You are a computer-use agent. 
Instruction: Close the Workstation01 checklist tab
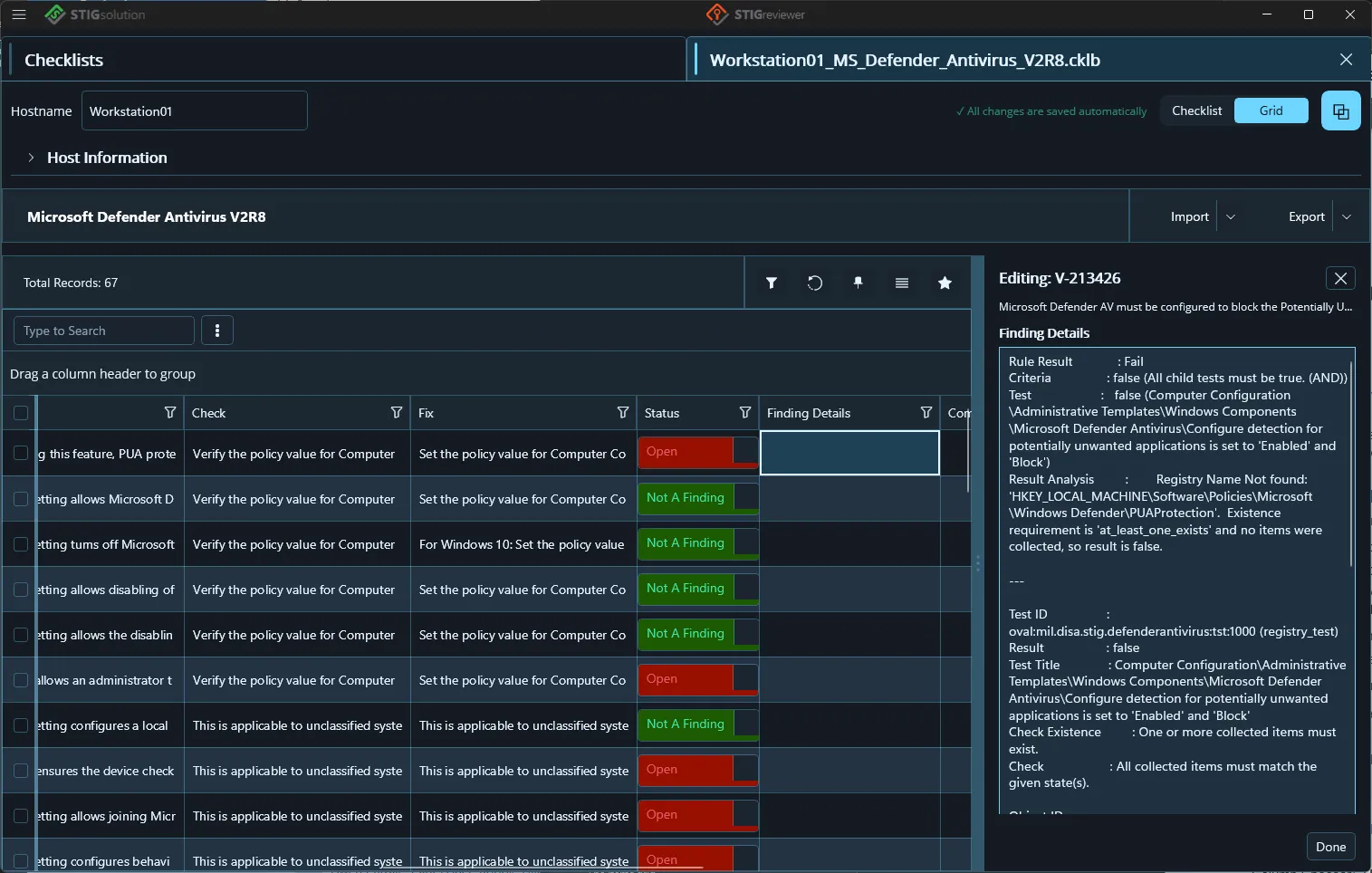[x=1346, y=60]
